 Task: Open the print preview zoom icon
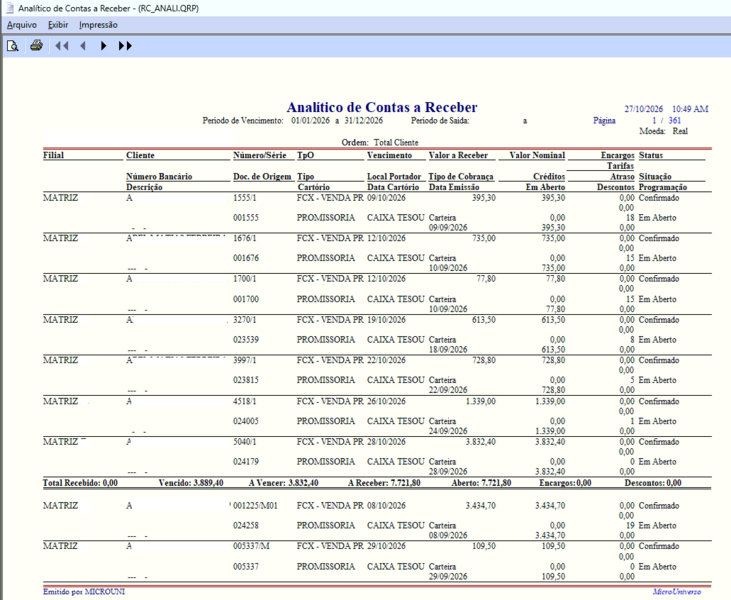click(x=13, y=46)
